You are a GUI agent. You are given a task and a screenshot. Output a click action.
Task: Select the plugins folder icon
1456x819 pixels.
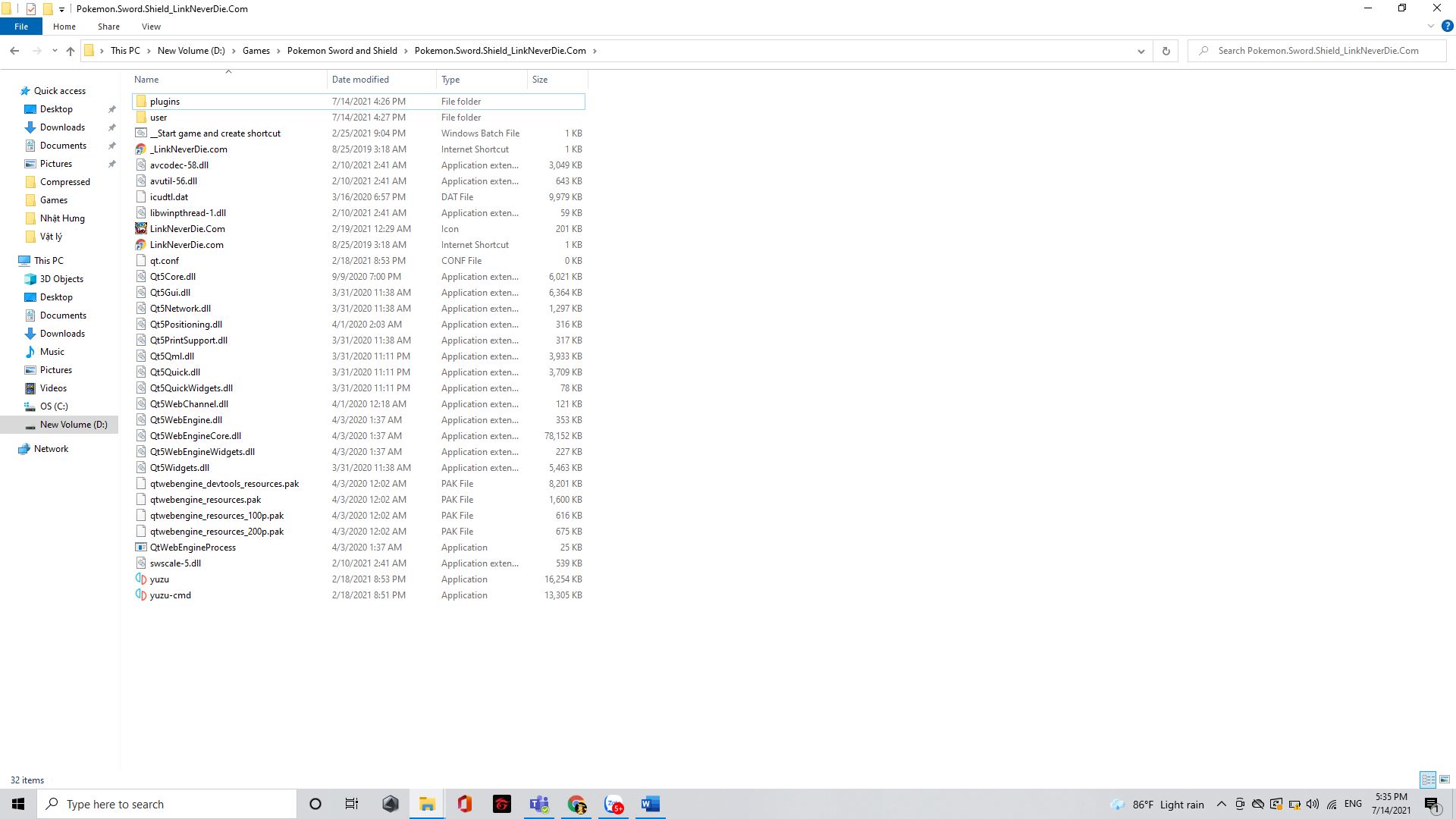coord(141,102)
